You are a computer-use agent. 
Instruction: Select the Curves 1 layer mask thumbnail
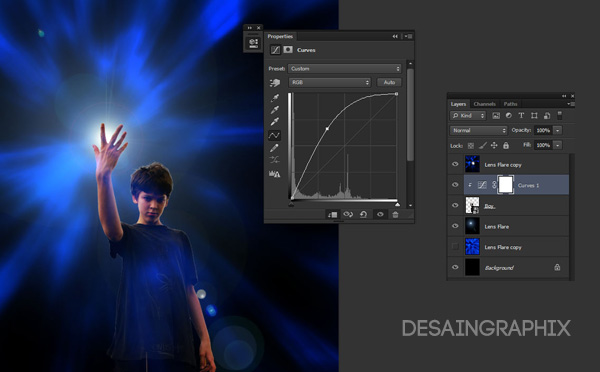pyautogui.click(x=505, y=185)
